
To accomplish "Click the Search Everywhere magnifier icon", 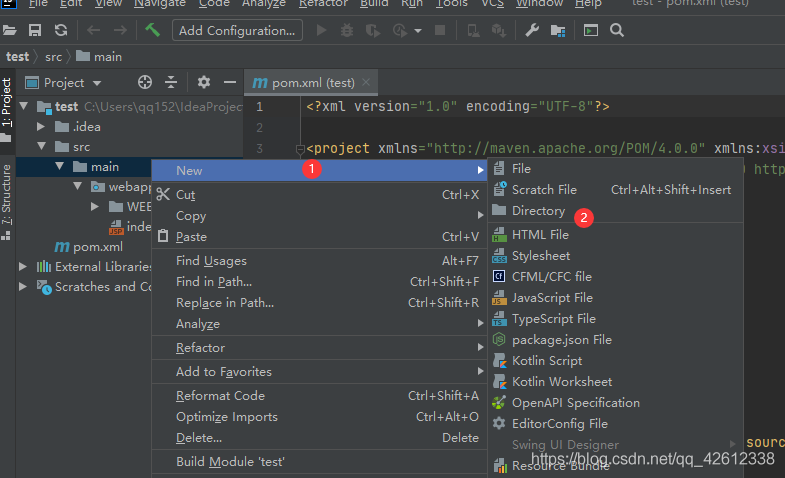I will pos(617,31).
